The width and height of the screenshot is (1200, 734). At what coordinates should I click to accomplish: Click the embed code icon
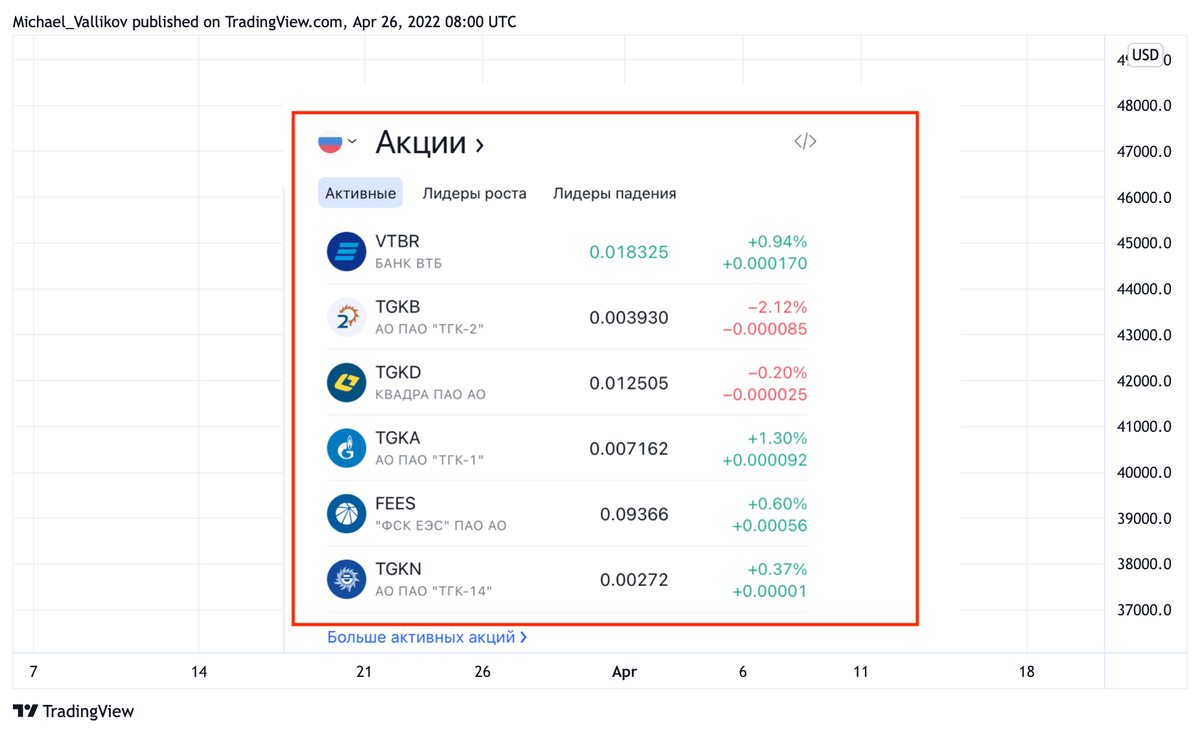805,141
